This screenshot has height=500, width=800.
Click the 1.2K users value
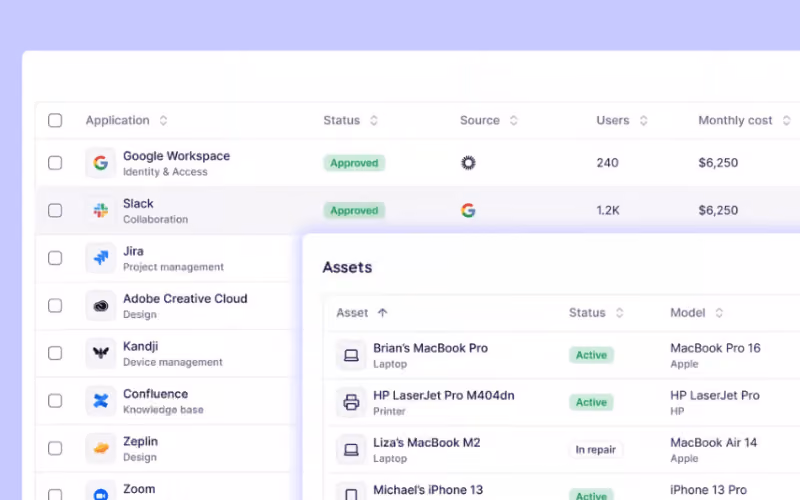pyautogui.click(x=608, y=210)
